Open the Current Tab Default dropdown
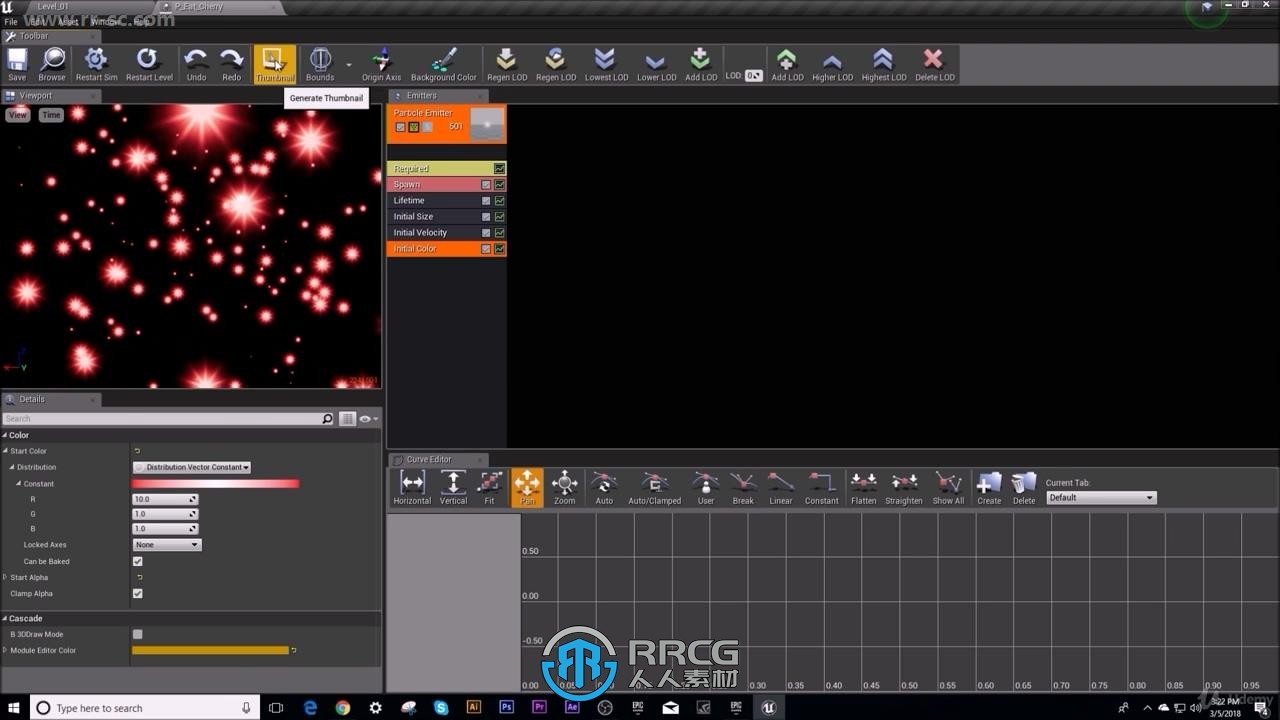 1101,497
